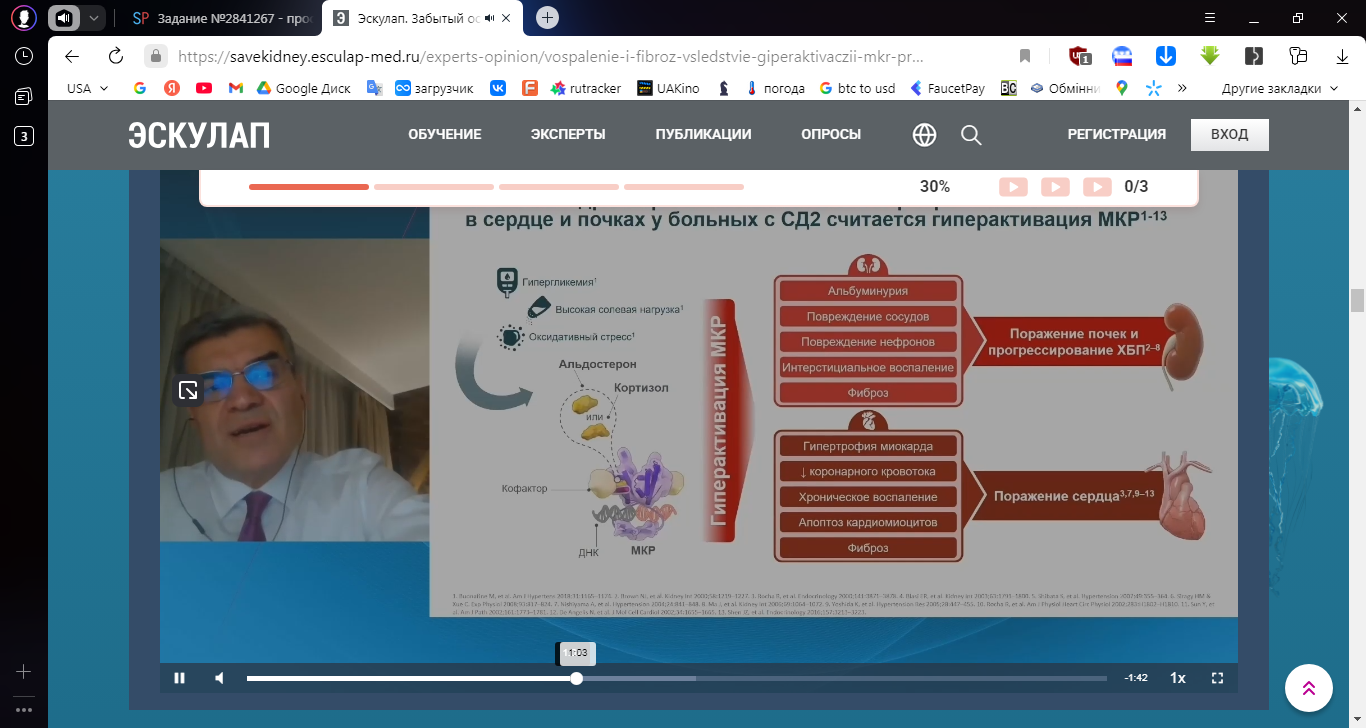Open the Google Maps bookmark icon

point(1122,88)
